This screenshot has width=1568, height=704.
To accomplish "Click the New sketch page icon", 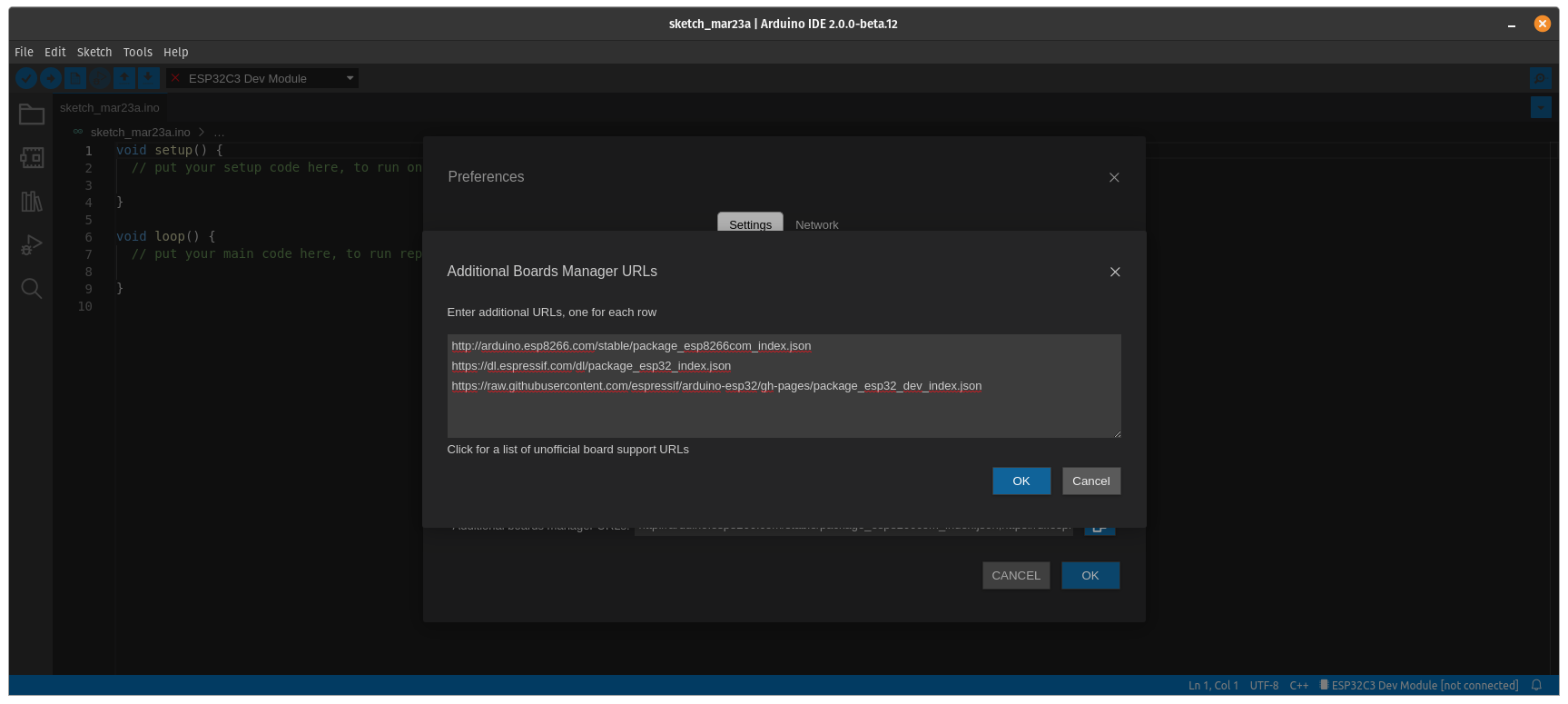I will coord(75,78).
